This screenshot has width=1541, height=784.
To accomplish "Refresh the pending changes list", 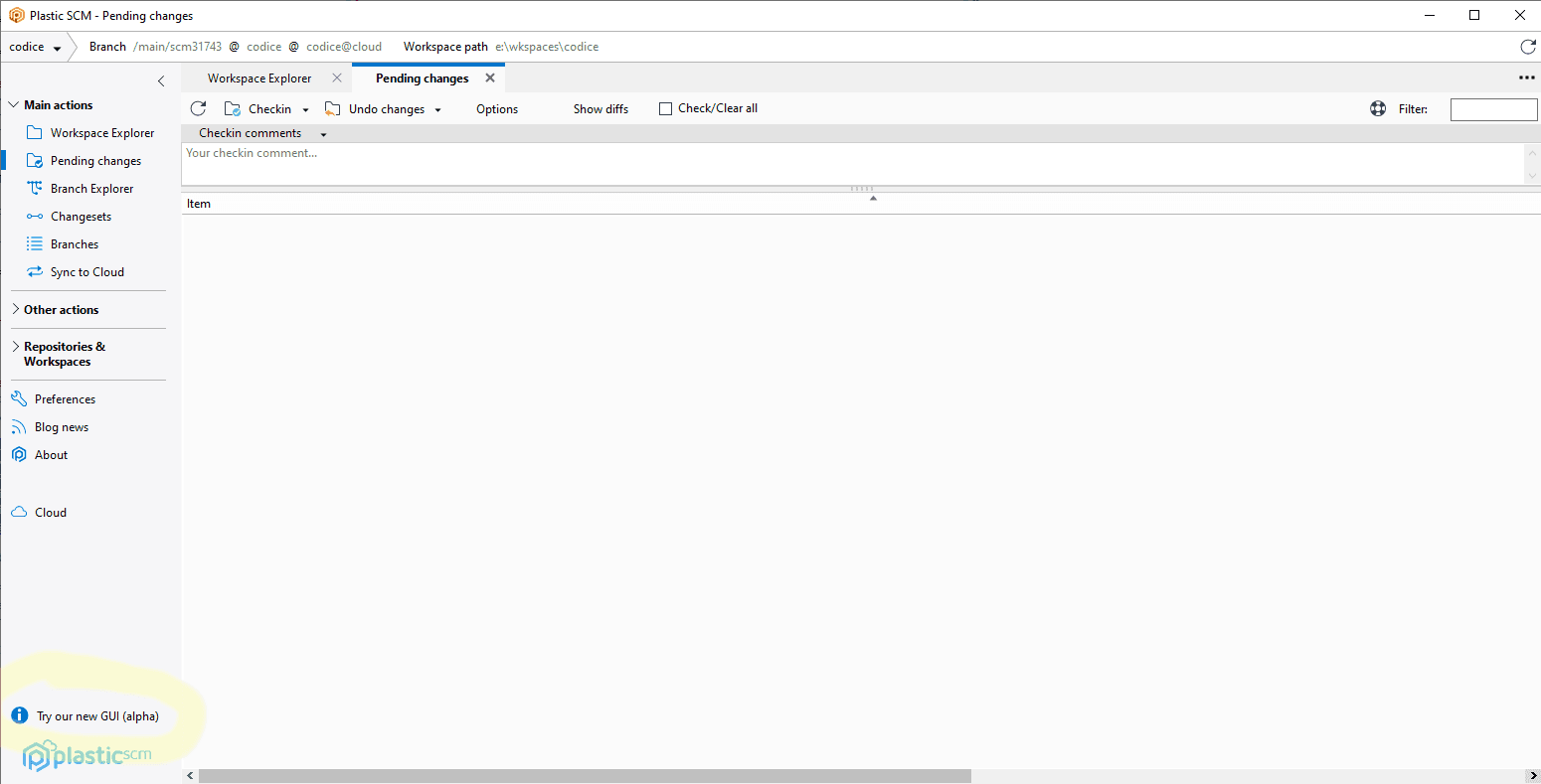I will pyautogui.click(x=198, y=108).
